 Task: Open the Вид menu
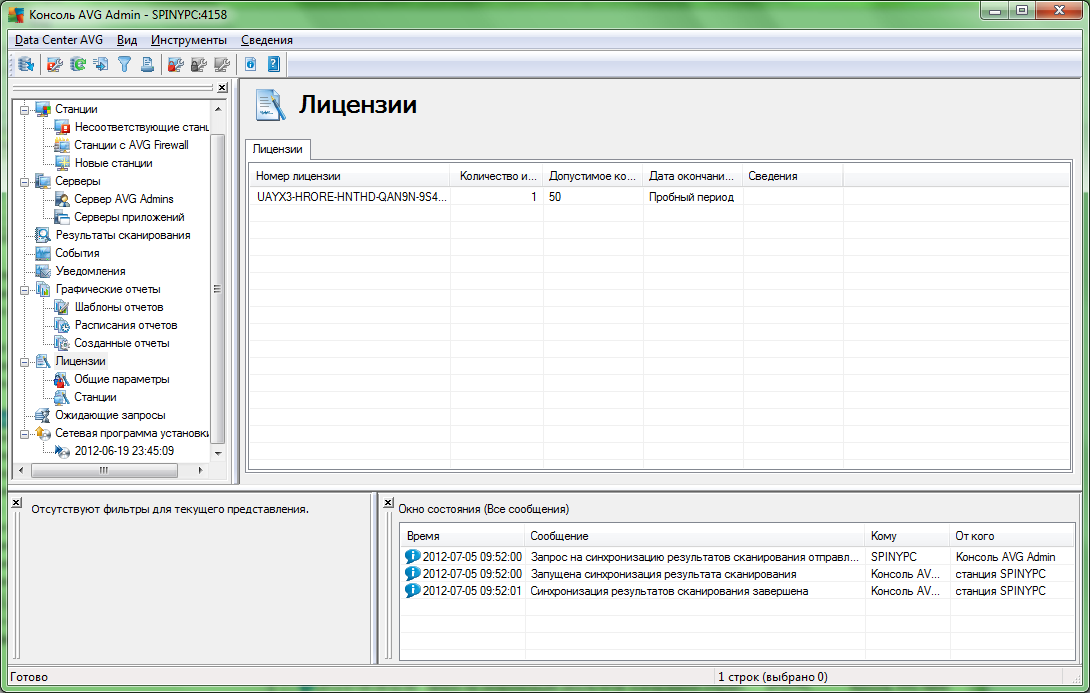pos(127,40)
